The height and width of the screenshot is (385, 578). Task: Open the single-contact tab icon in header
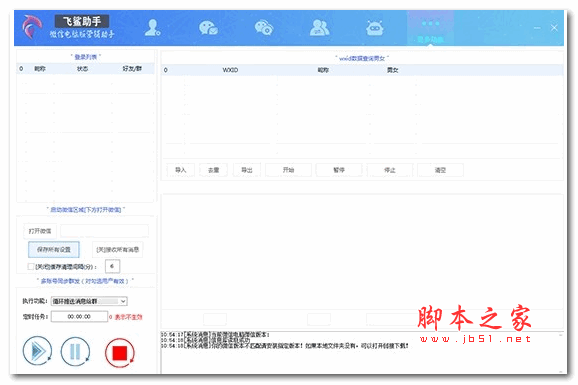click(x=152, y=28)
